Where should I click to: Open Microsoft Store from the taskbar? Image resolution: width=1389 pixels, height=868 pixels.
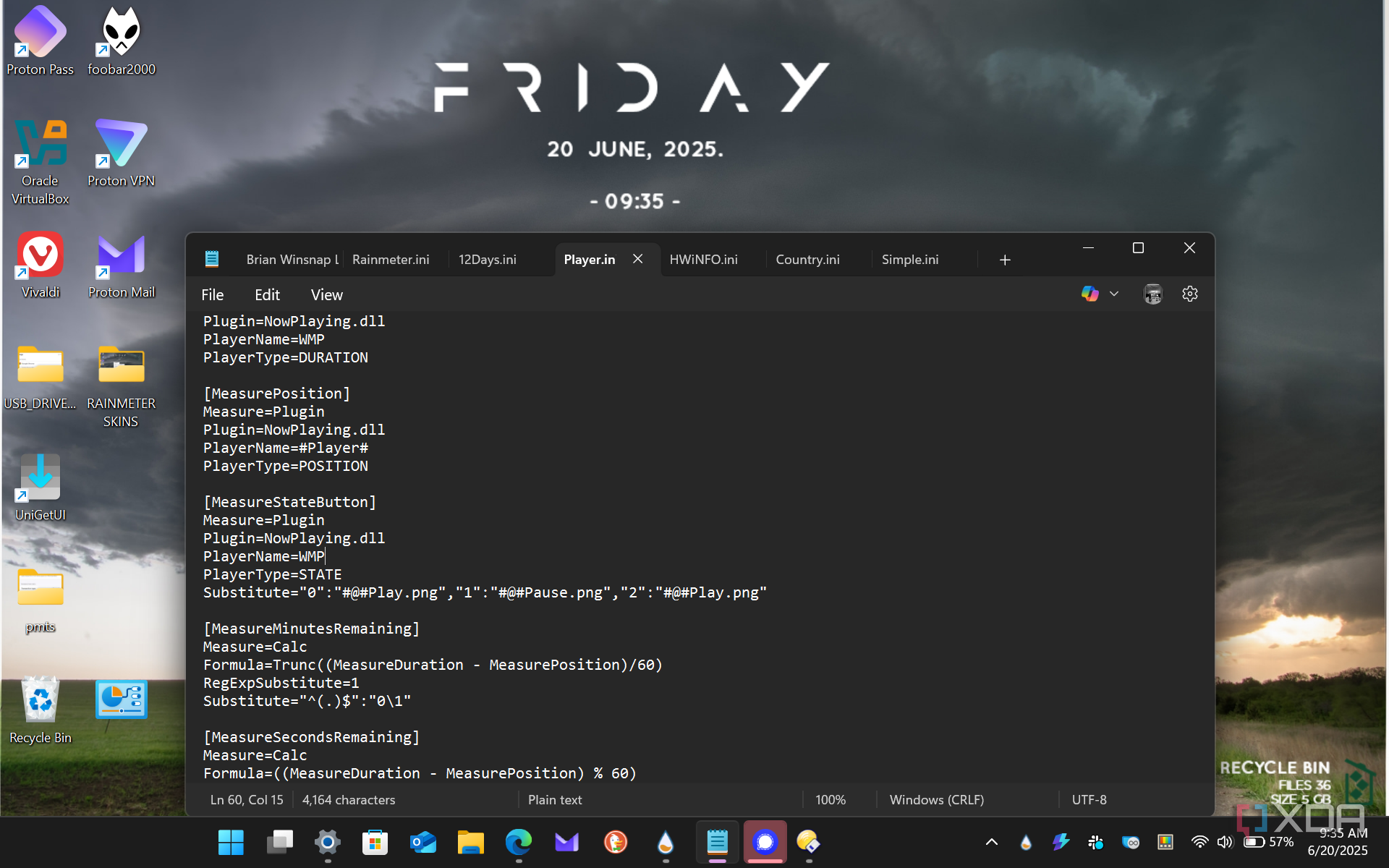point(375,842)
